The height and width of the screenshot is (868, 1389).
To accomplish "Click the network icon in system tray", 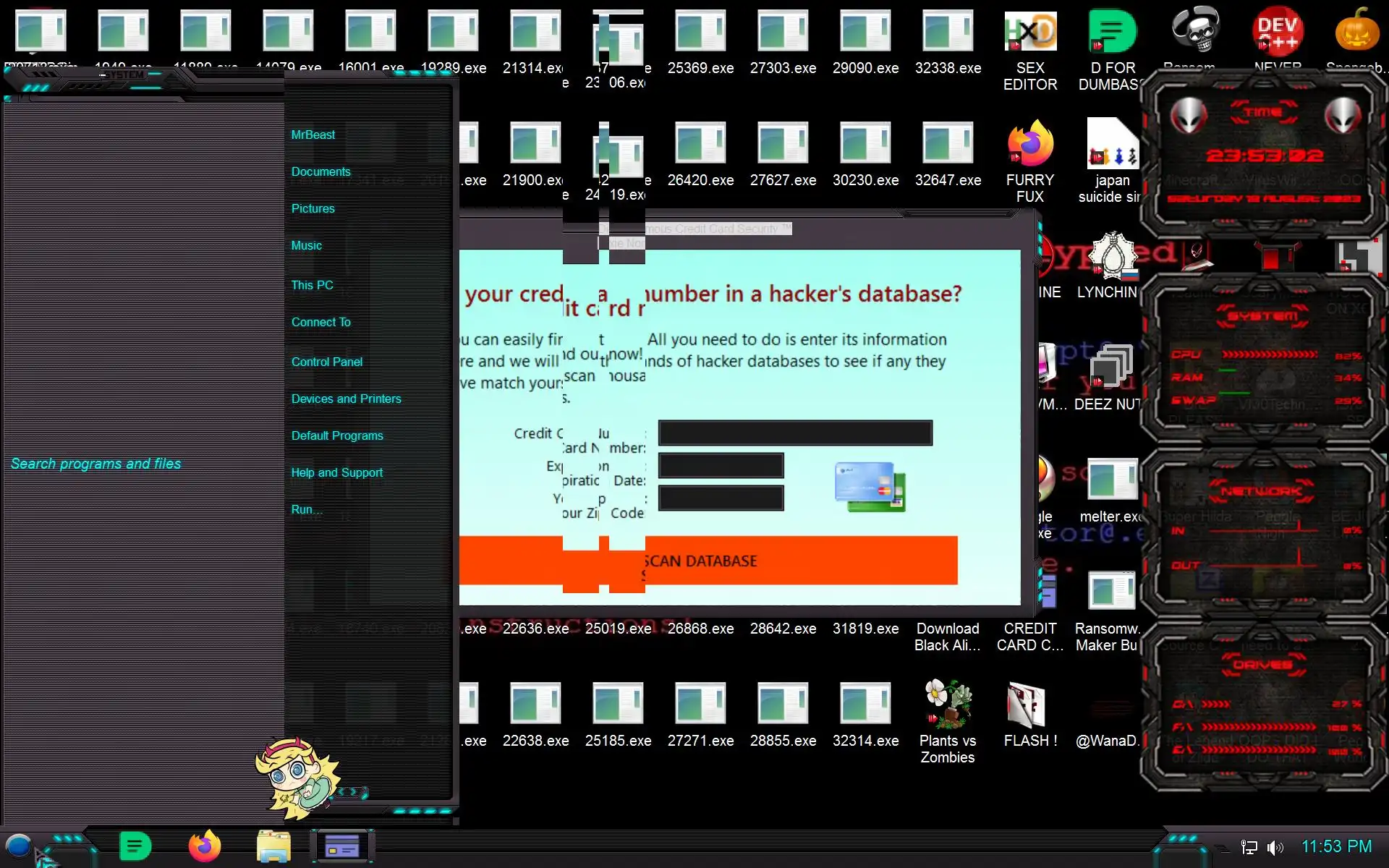I will point(1249,847).
